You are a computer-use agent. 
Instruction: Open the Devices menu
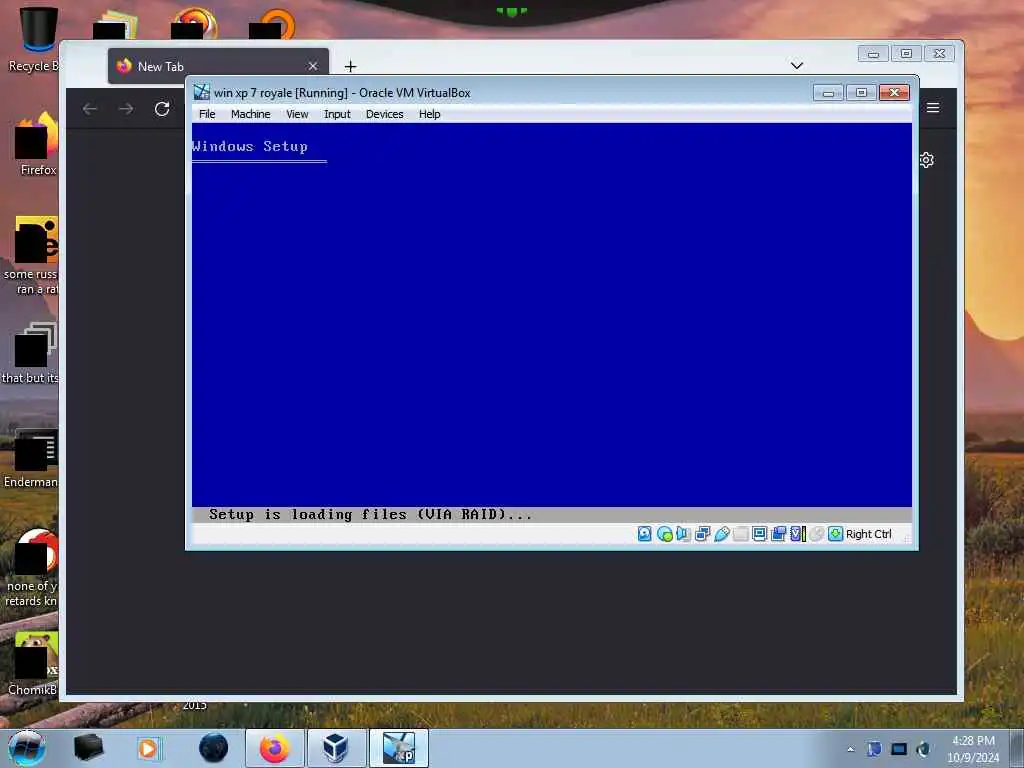[x=384, y=114]
